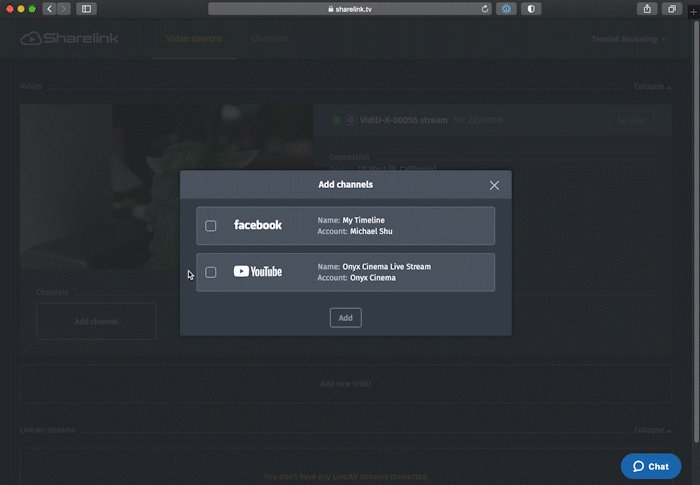Switch to the Channels tab
Image resolution: width=700 pixels, height=485 pixels.
click(x=269, y=39)
